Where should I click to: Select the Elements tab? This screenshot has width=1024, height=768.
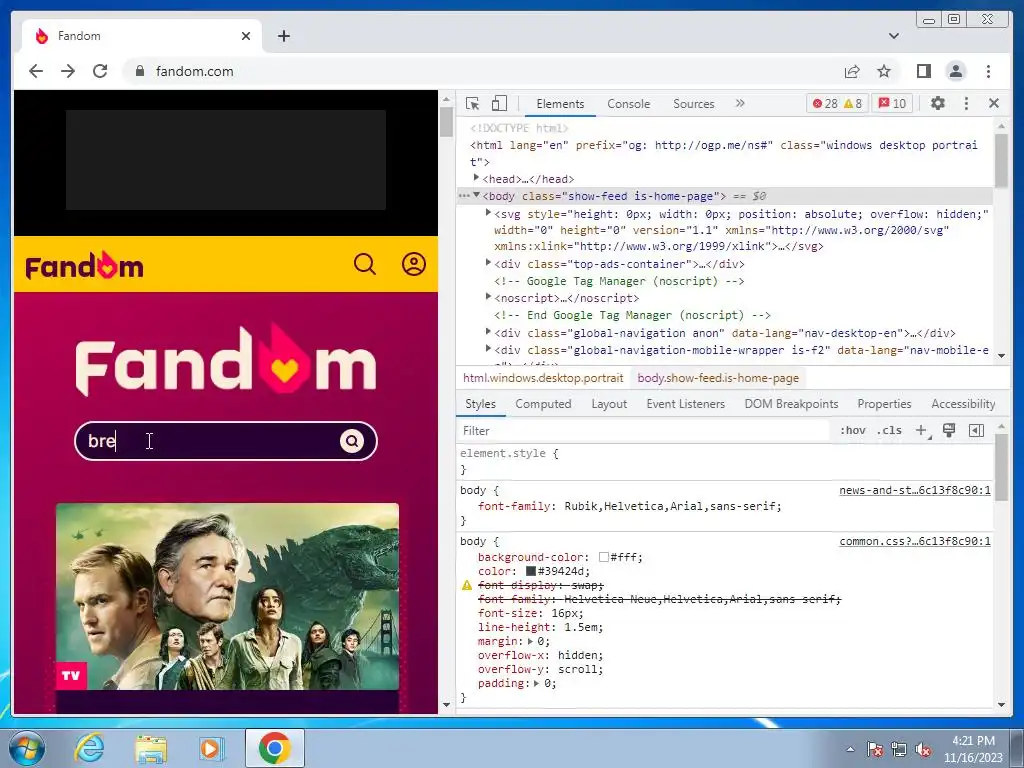click(560, 104)
